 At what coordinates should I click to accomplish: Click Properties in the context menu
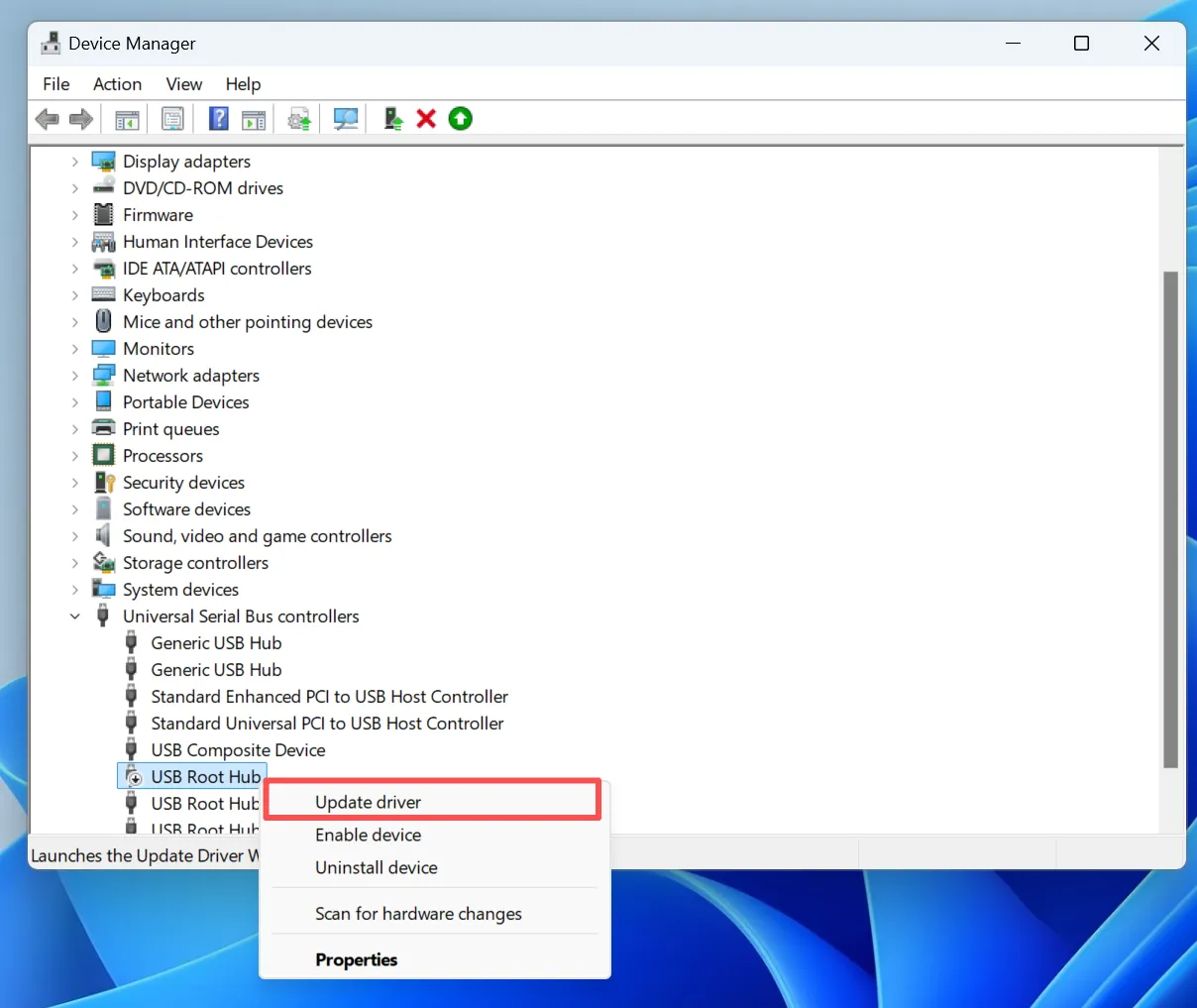pos(357,959)
